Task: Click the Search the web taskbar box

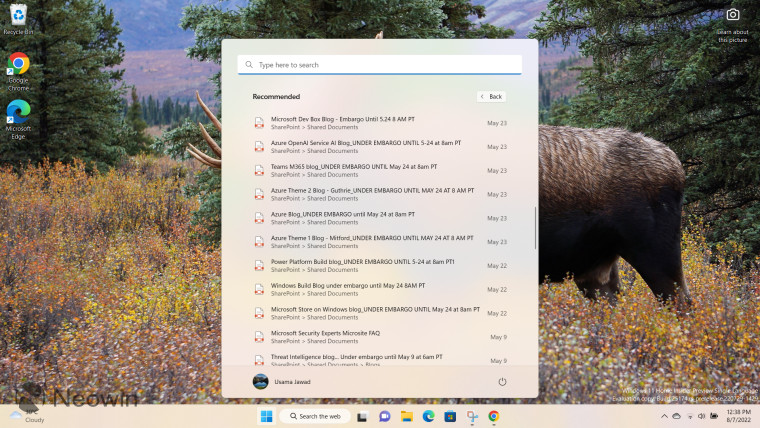Action: (315, 416)
